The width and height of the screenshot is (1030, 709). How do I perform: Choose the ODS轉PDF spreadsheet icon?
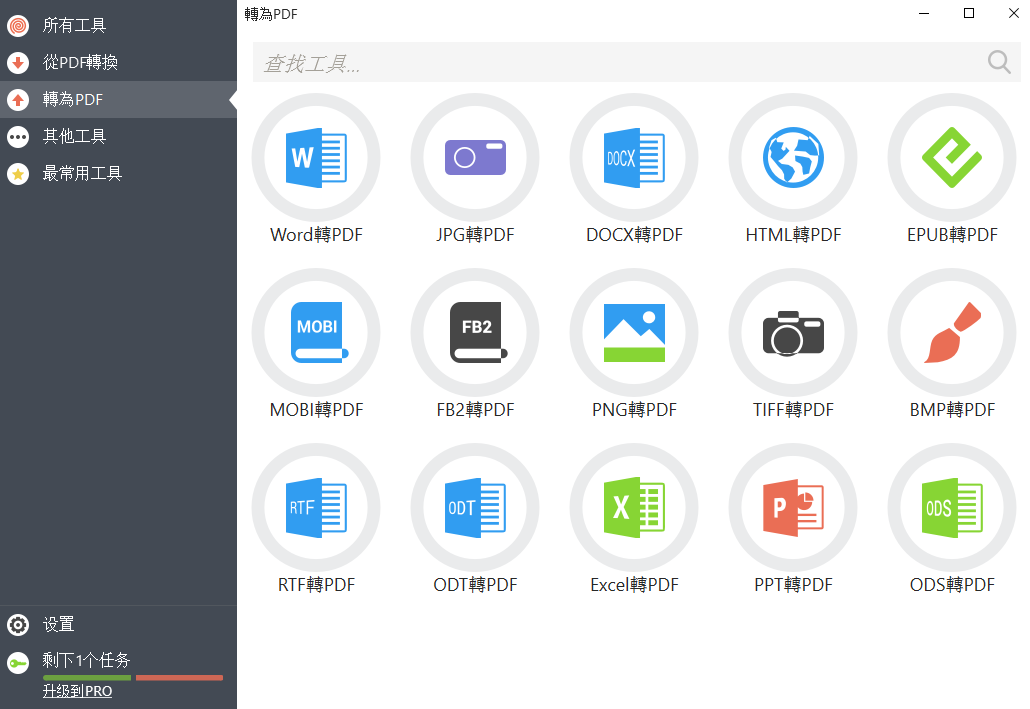(952, 507)
